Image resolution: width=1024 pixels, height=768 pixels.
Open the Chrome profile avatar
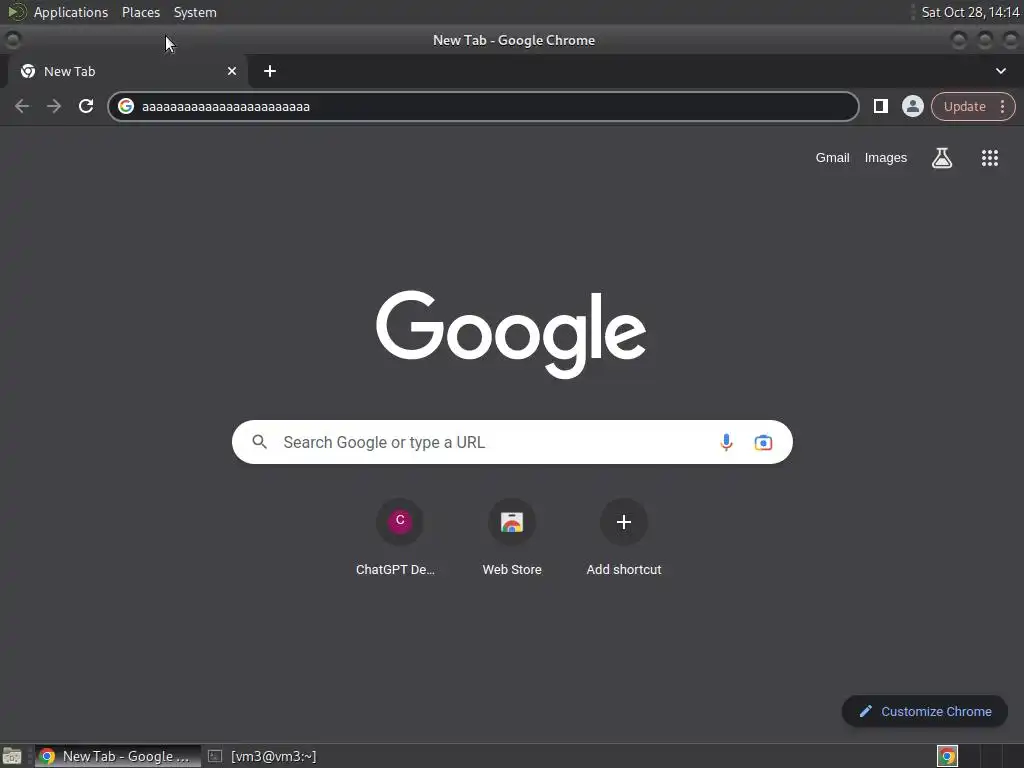(x=912, y=106)
